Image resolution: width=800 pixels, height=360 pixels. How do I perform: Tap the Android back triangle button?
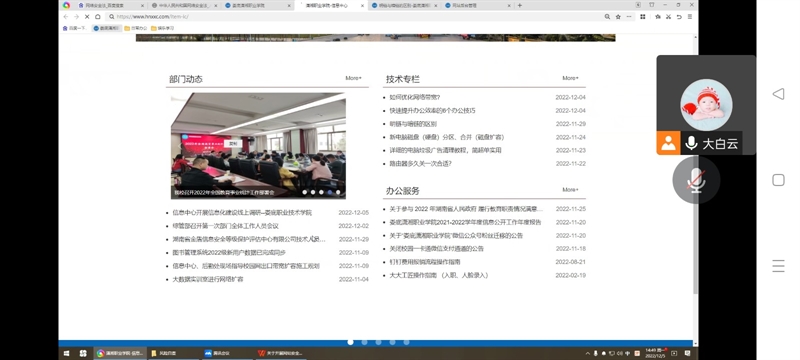[x=778, y=94]
